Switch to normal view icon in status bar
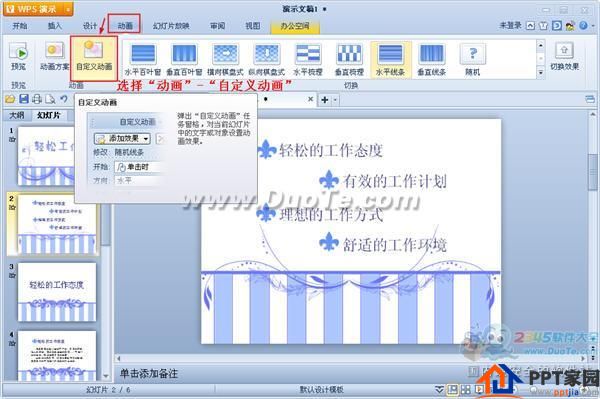The height and width of the screenshot is (399, 600). tap(453, 390)
